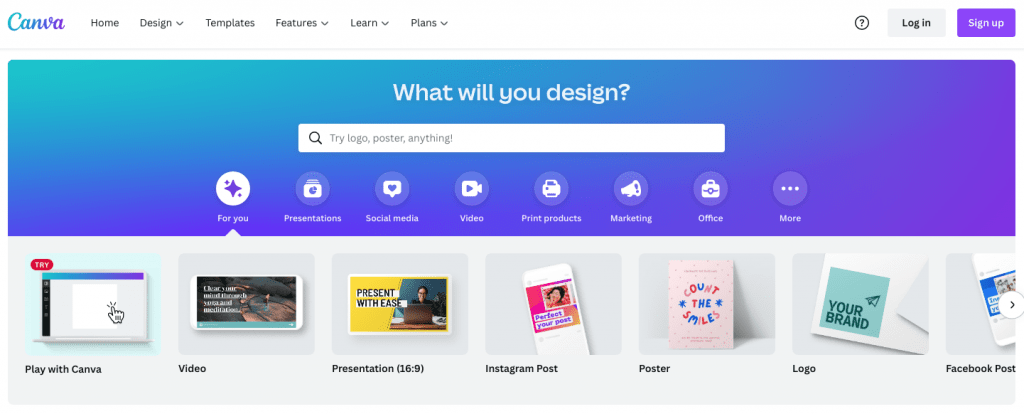Viewport: 1024px width, 414px height.
Task: Open the Instagram Post thumbnail
Action: tap(553, 304)
